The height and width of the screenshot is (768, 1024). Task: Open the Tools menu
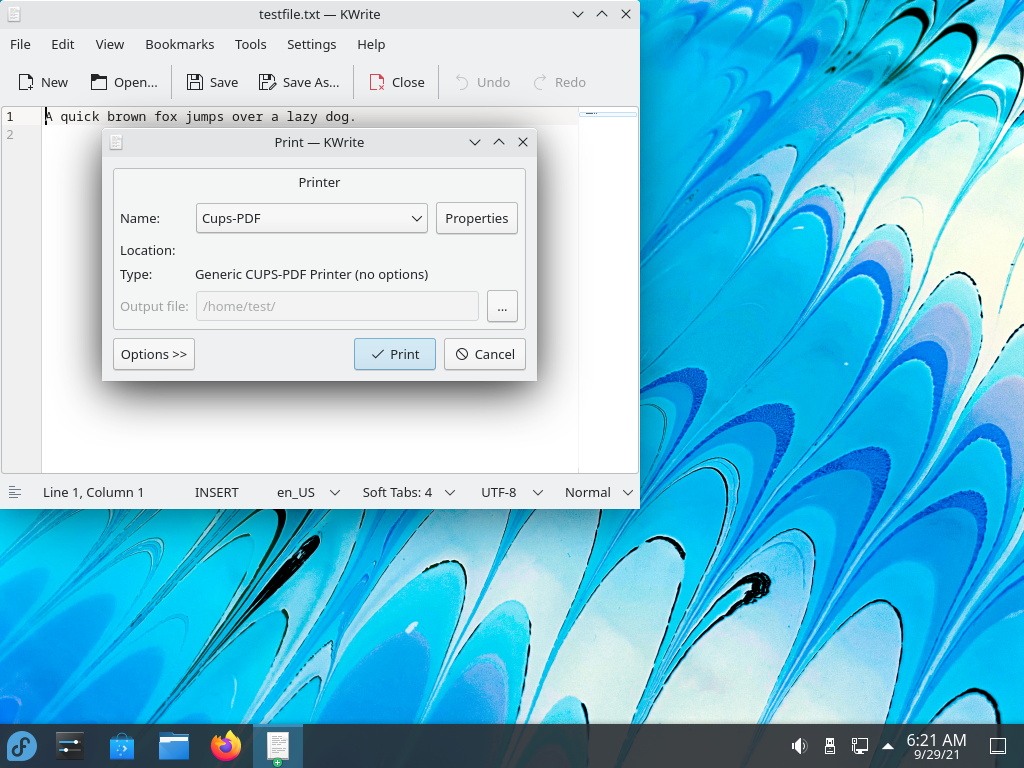point(251,44)
